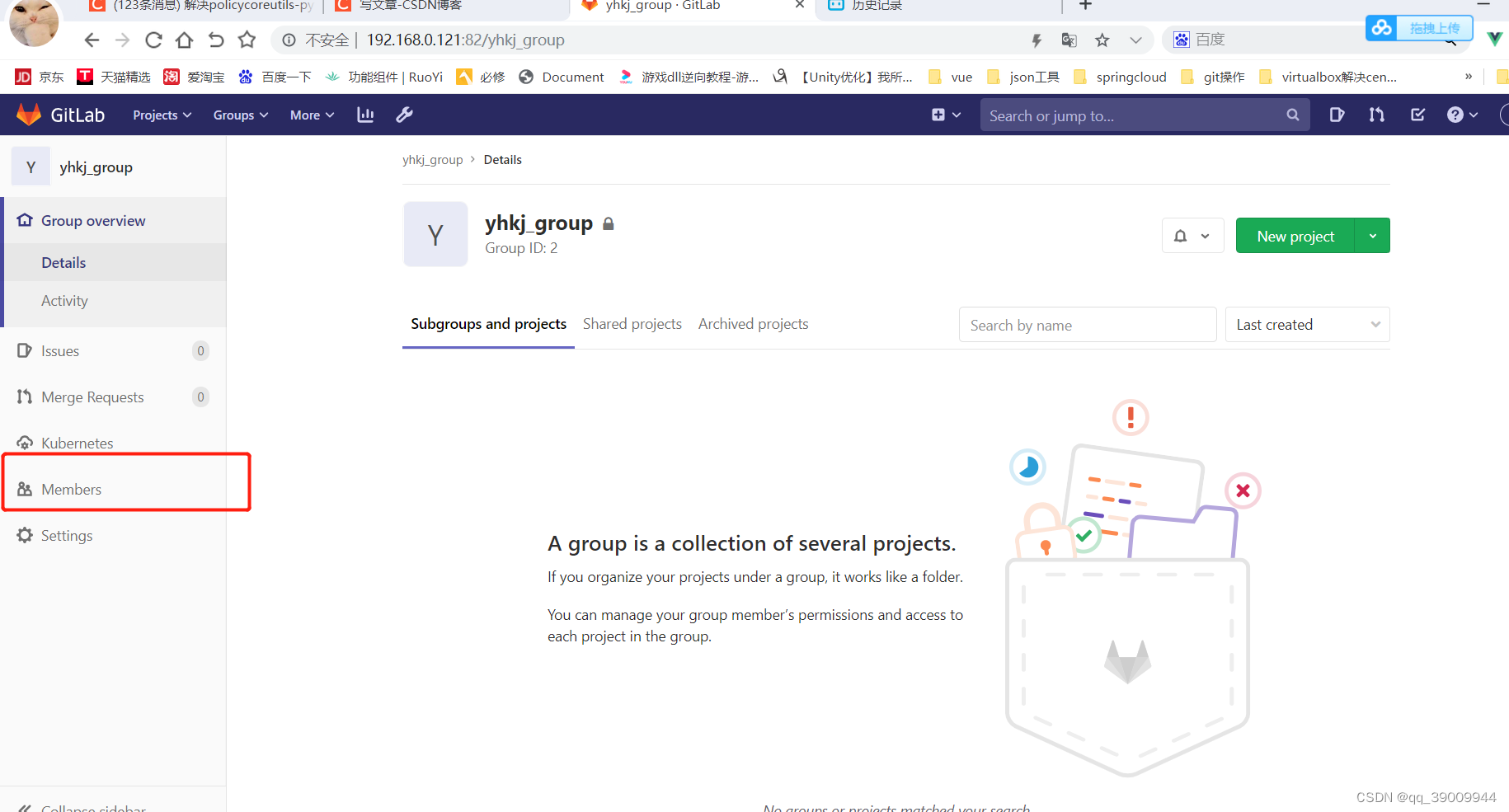Click the browser back arrow

tap(92, 40)
